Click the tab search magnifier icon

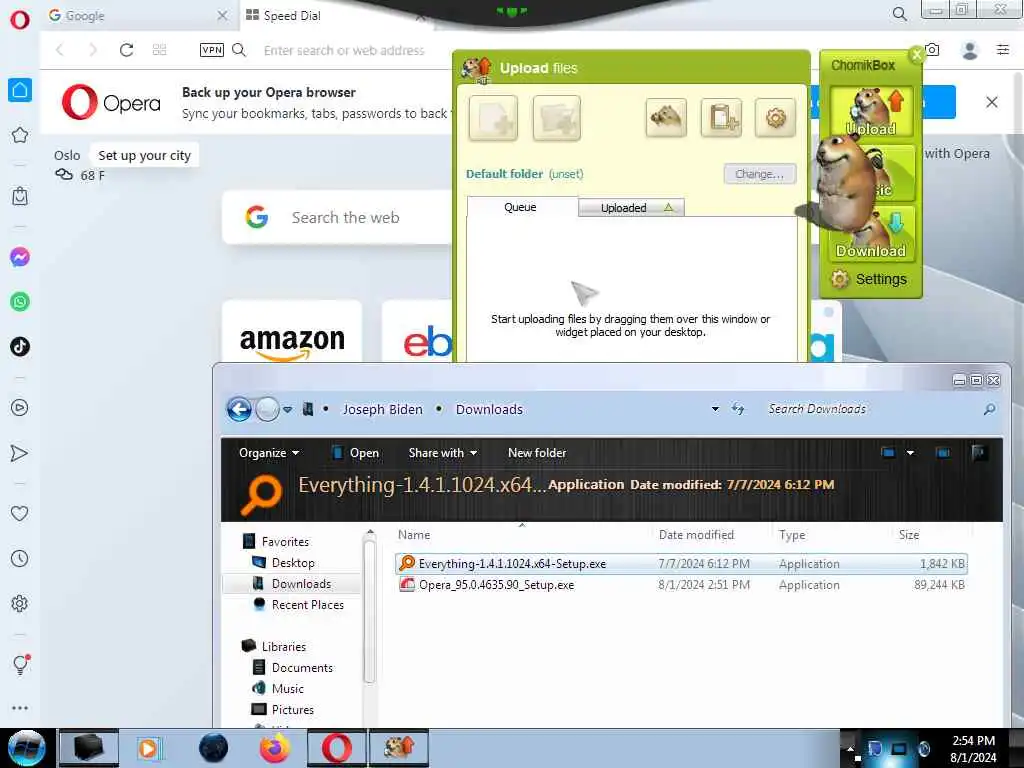click(x=900, y=14)
